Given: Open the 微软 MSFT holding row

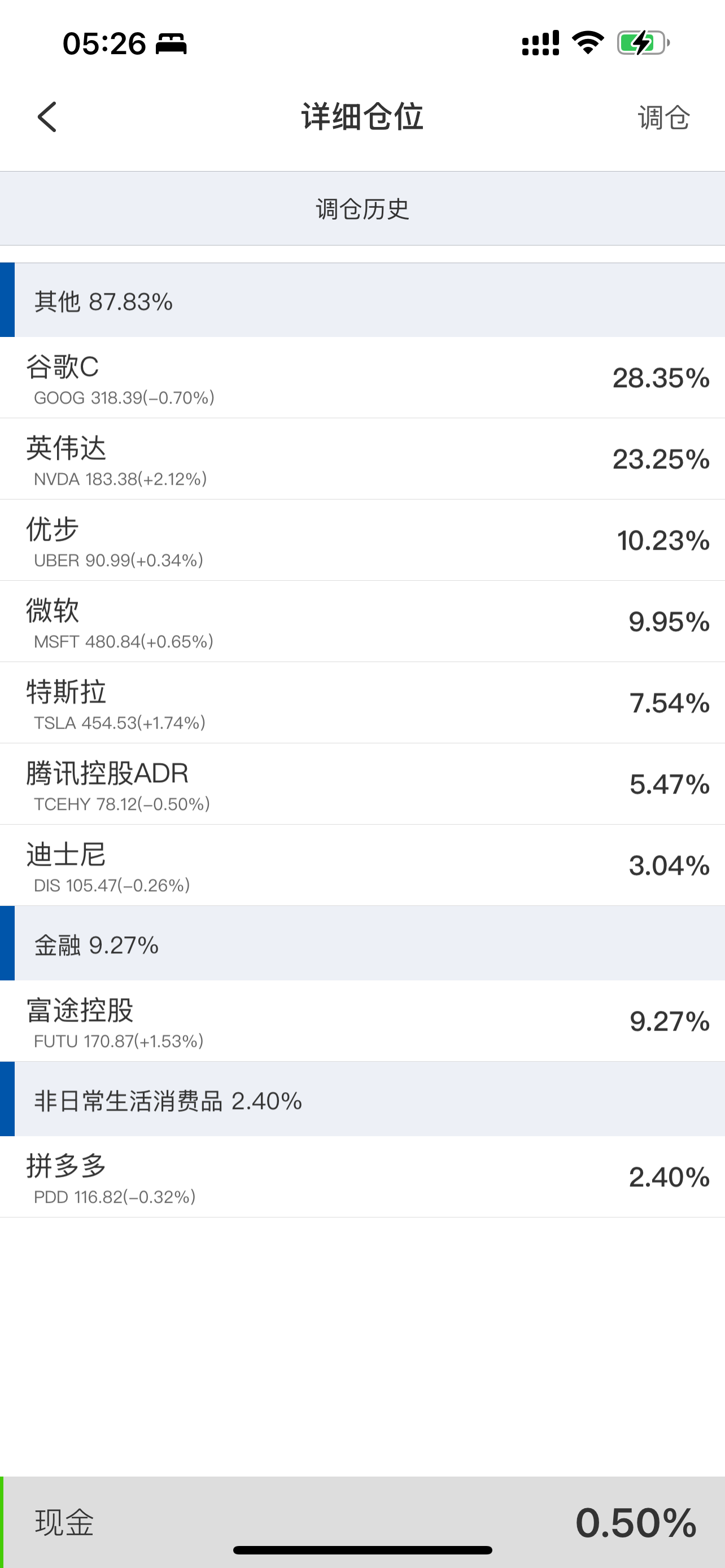Looking at the screenshot, I should point(363,621).
